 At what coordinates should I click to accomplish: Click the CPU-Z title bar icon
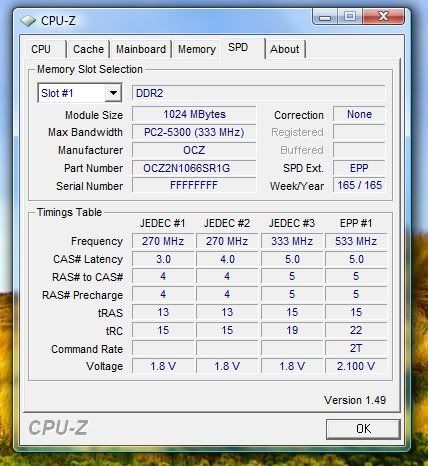(28, 21)
